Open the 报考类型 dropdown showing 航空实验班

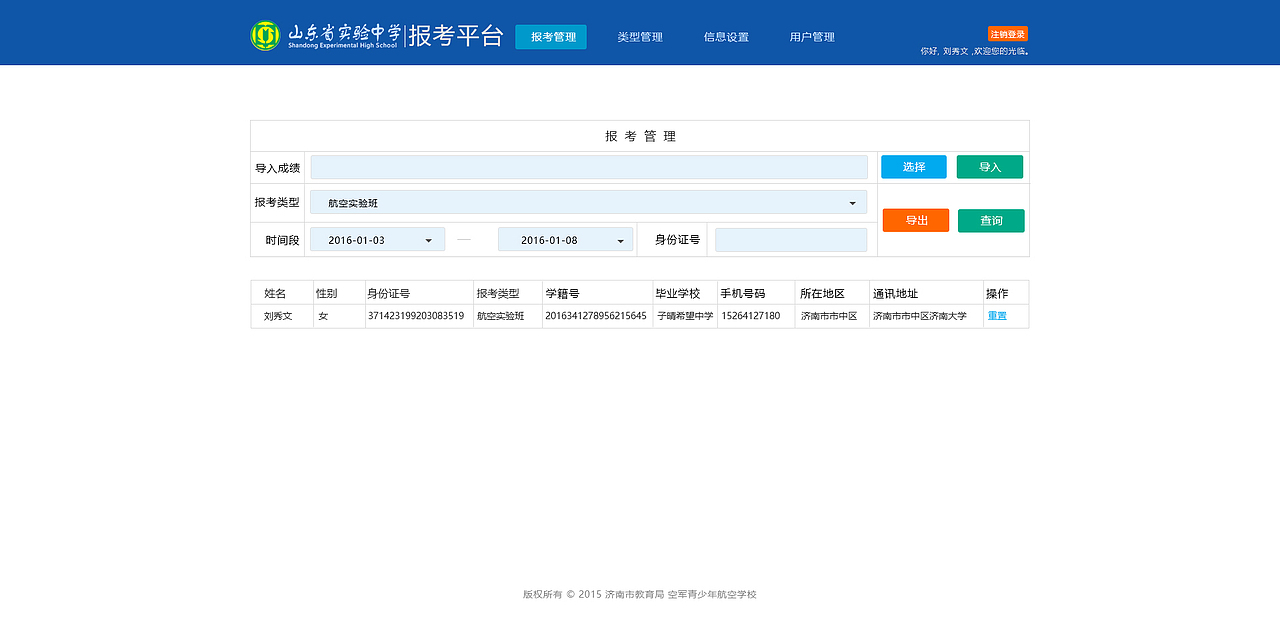[x=588, y=202]
